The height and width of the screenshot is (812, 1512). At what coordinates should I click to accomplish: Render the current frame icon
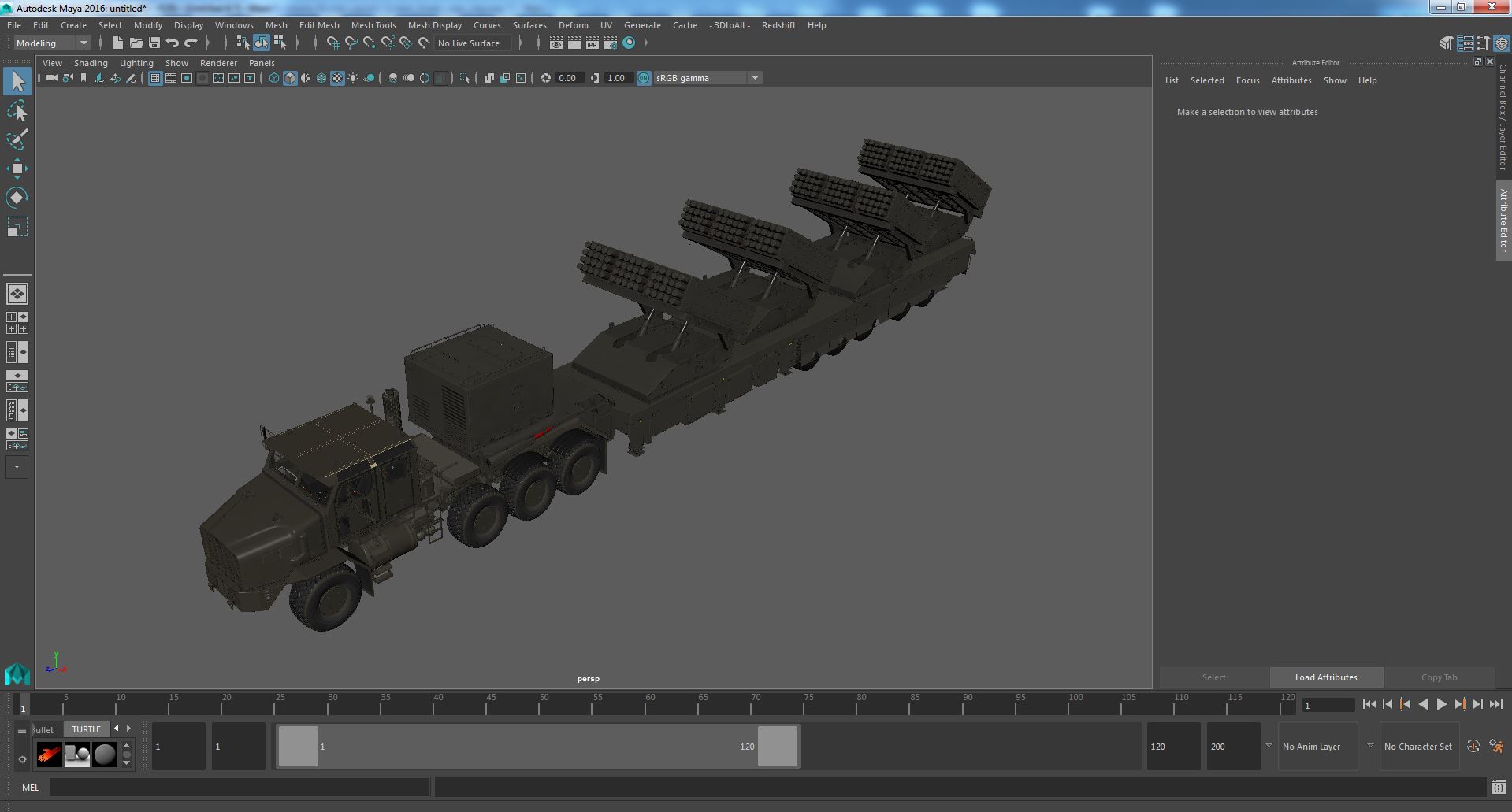(574, 43)
